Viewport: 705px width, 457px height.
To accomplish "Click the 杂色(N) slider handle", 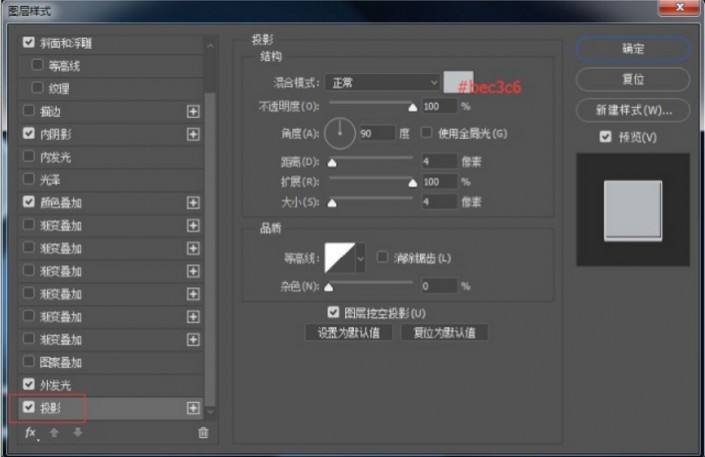I will point(329,287).
